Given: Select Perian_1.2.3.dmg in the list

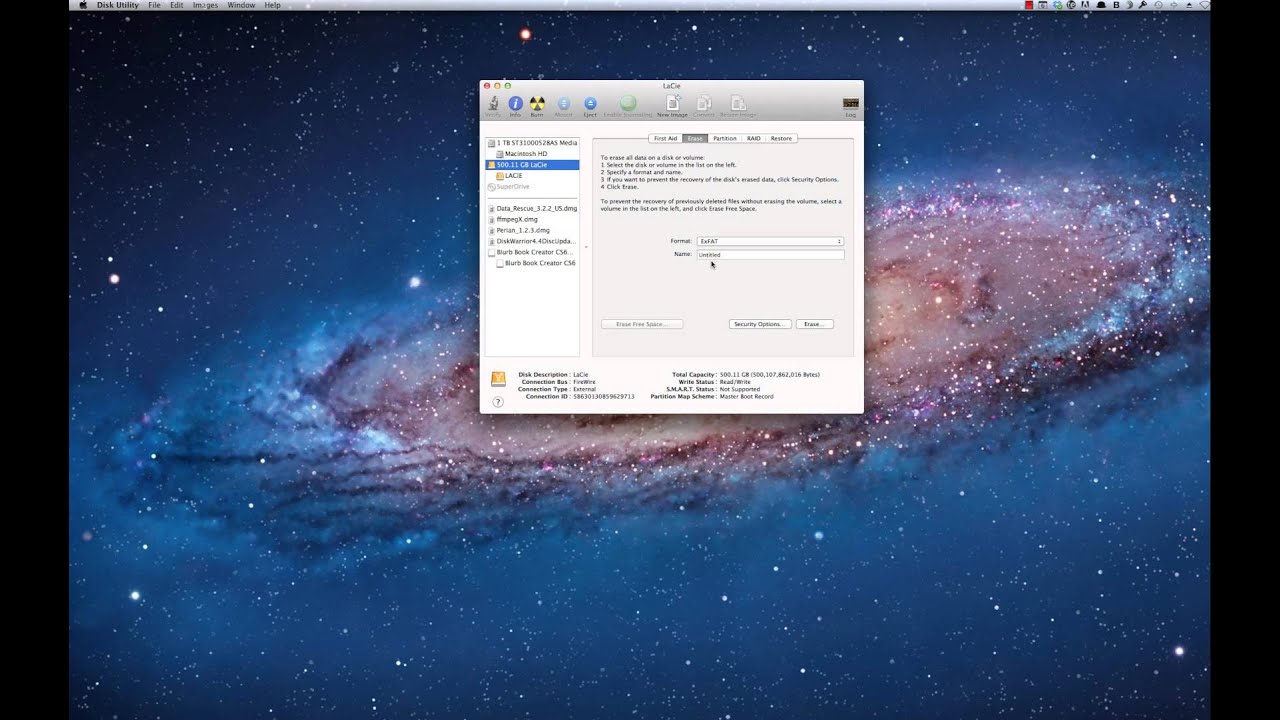Looking at the screenshot, I should (x=532, y=230).
